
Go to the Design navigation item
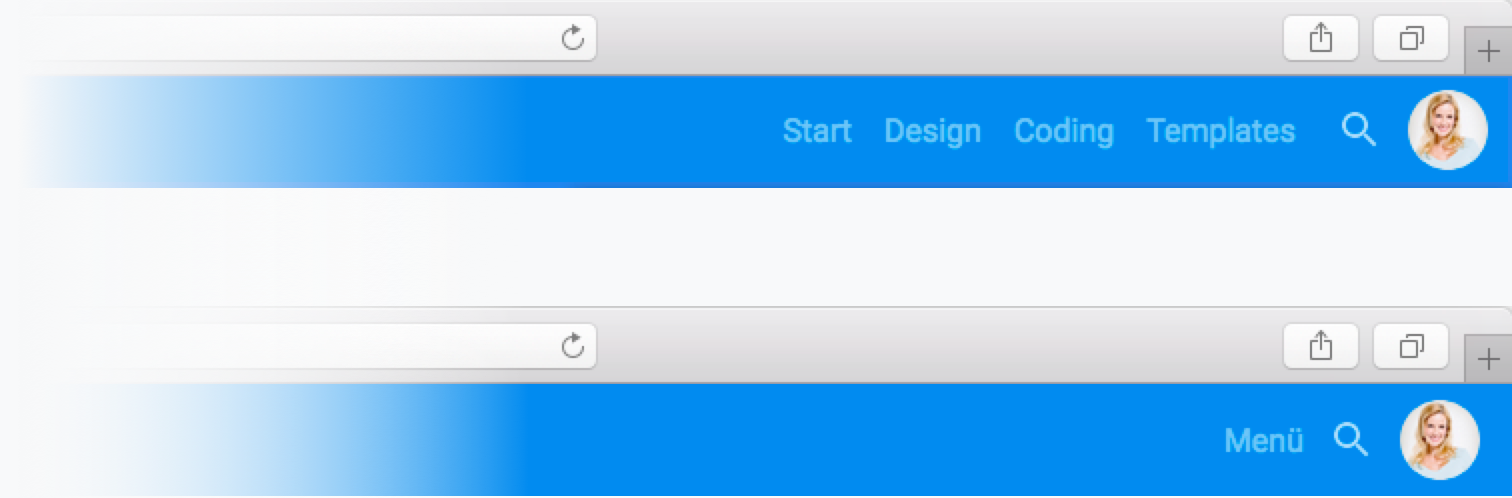(932, 131)
